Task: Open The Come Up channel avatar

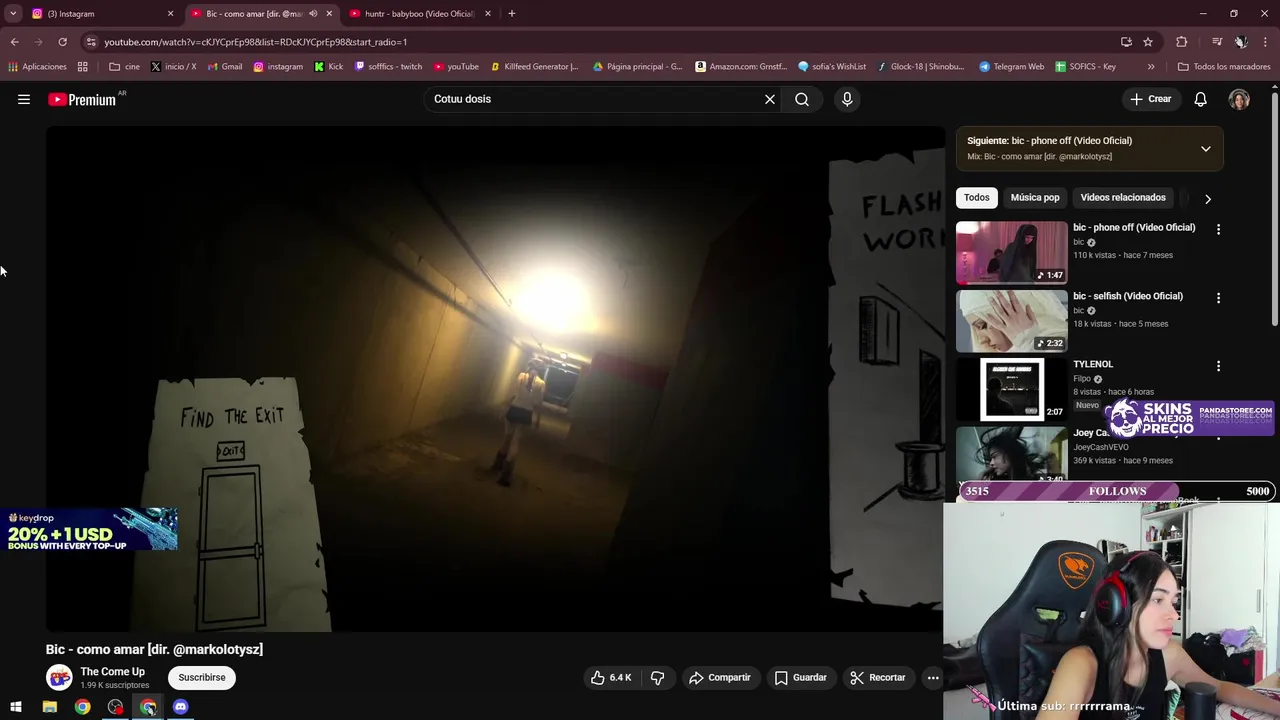Action: (x=60, y=678)
